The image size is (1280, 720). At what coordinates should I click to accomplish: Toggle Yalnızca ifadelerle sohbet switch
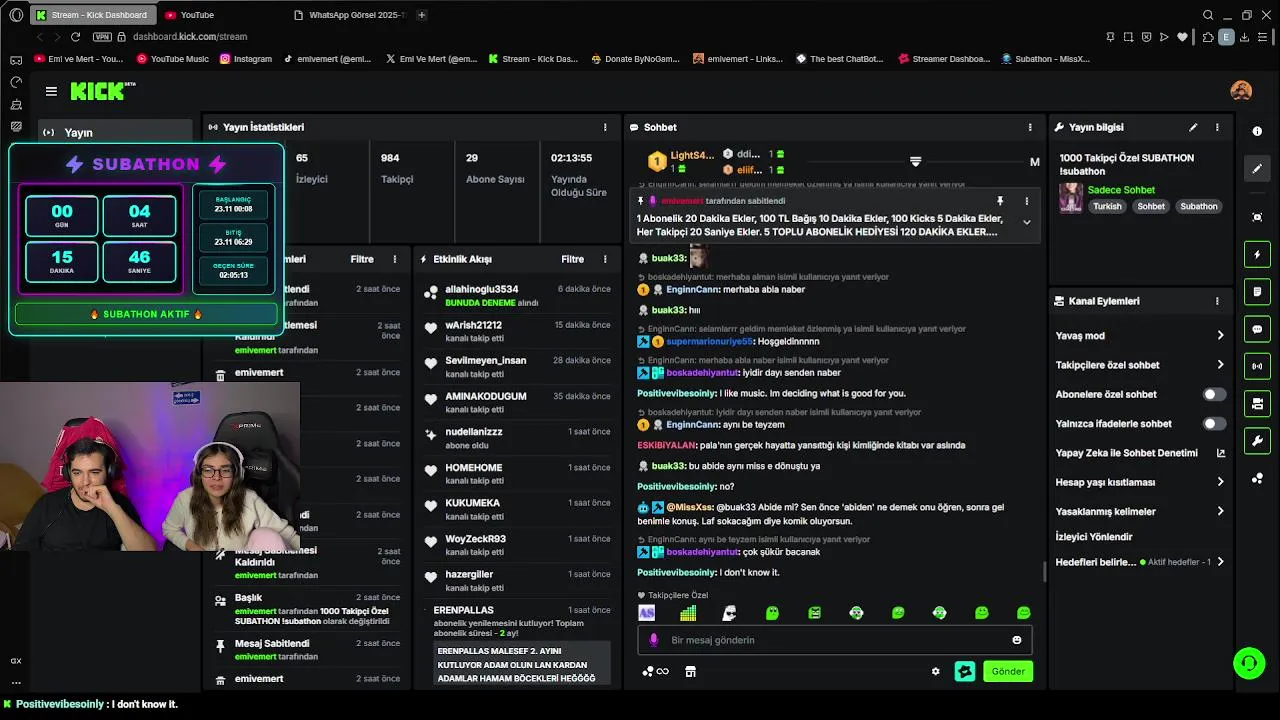[1214, 424]
